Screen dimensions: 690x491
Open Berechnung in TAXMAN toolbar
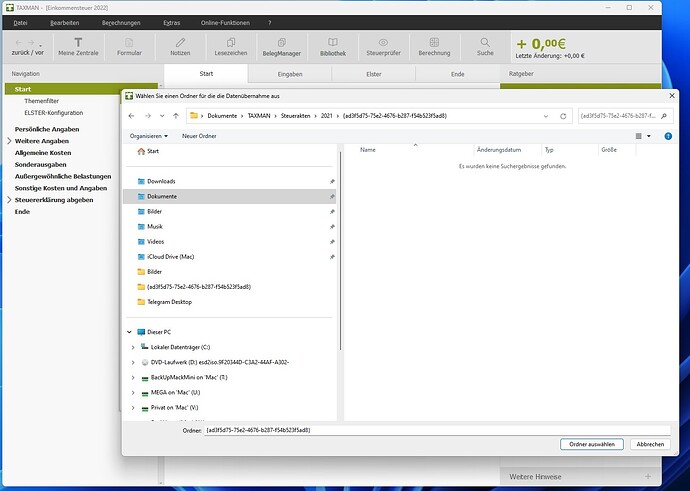click(x=434, y=47)
